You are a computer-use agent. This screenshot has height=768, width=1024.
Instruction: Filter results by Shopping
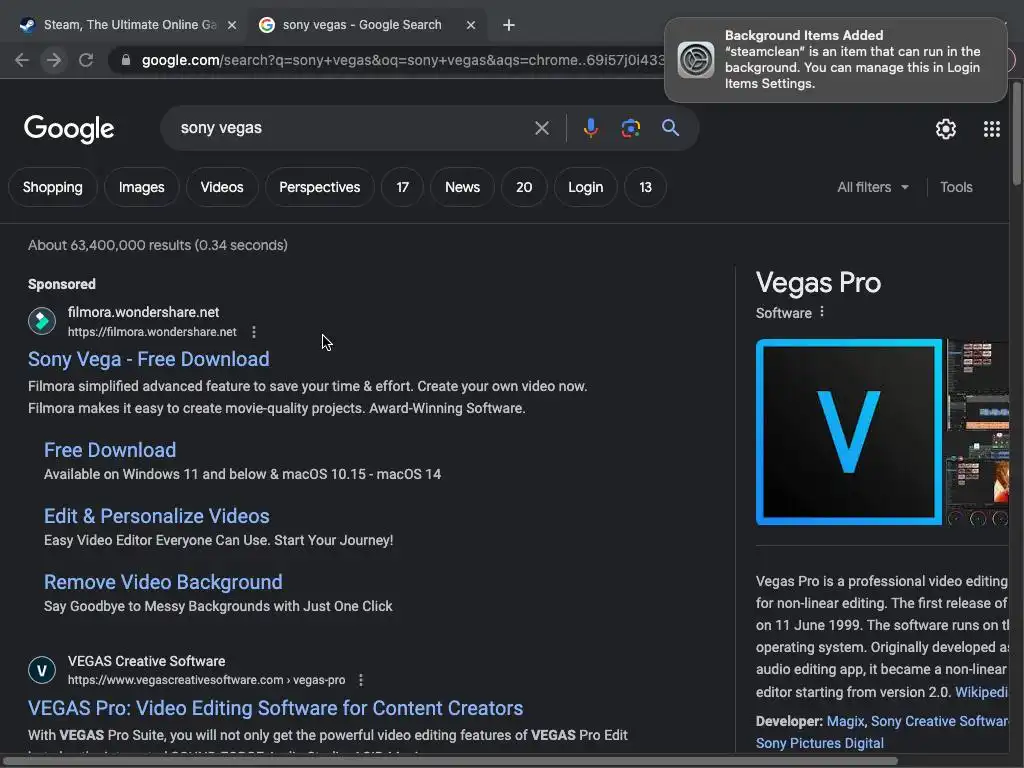point(53,187)
